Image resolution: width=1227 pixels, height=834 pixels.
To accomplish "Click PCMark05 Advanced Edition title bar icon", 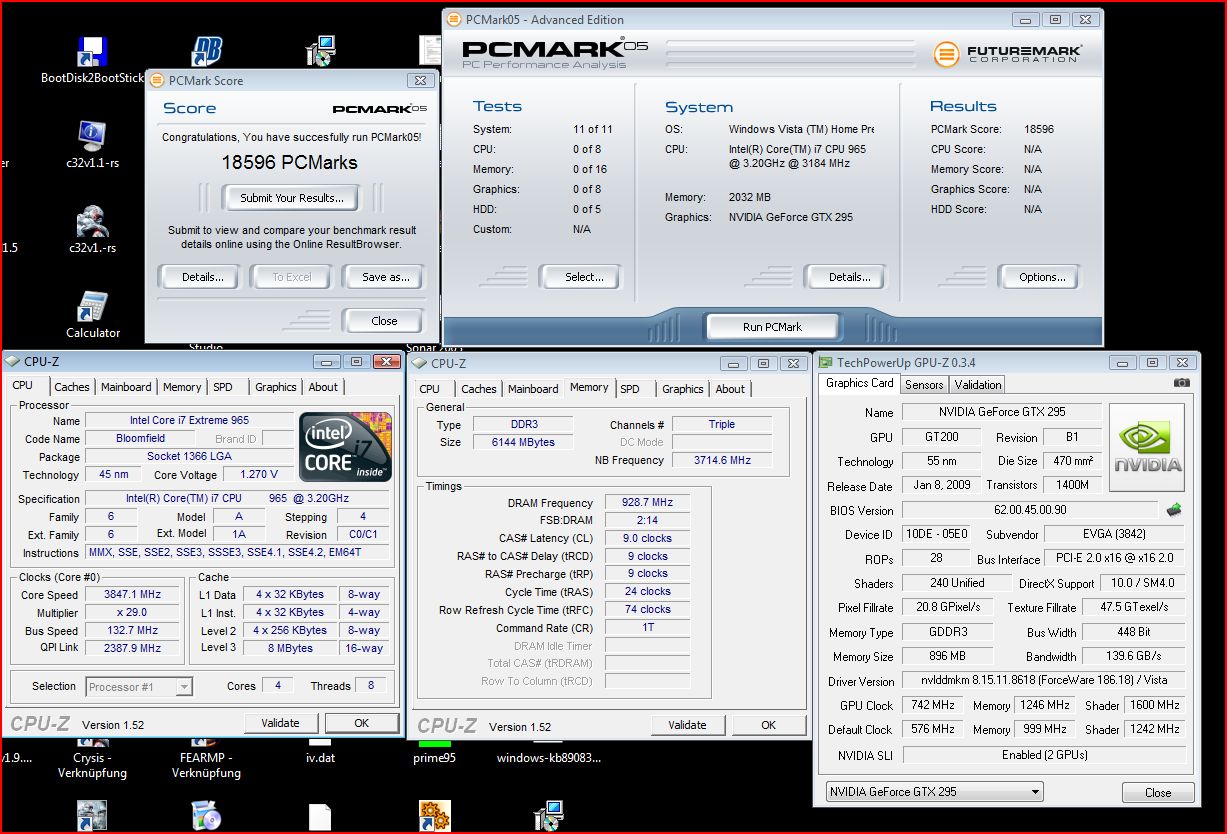I will point(454,19).
